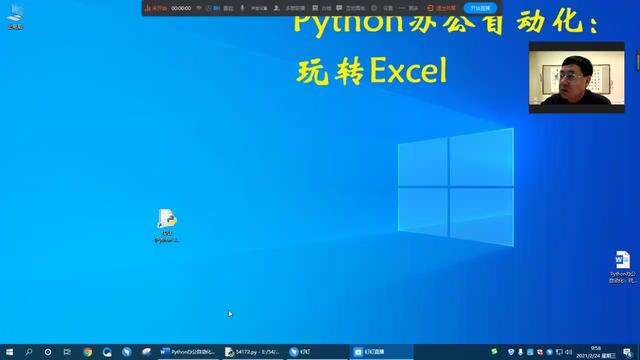Switch to the 钉钉 taskbar window
This screenshot has height=360, width=640.
coord(317,352)
